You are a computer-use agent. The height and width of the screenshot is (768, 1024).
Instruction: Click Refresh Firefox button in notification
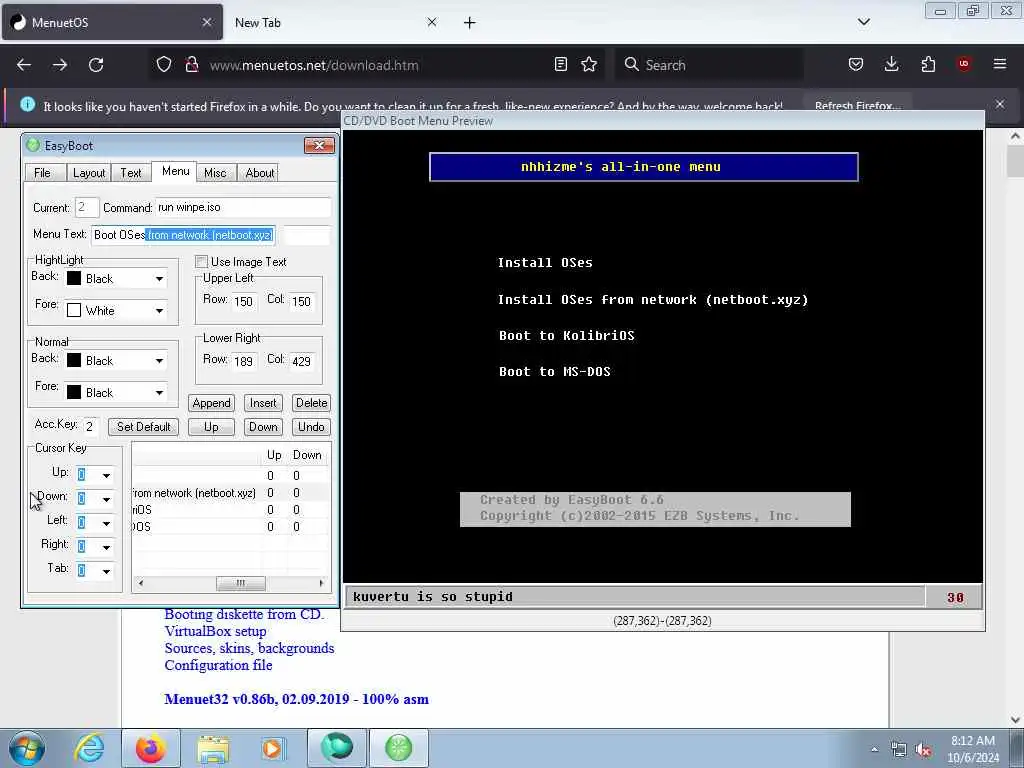[857, 105]
